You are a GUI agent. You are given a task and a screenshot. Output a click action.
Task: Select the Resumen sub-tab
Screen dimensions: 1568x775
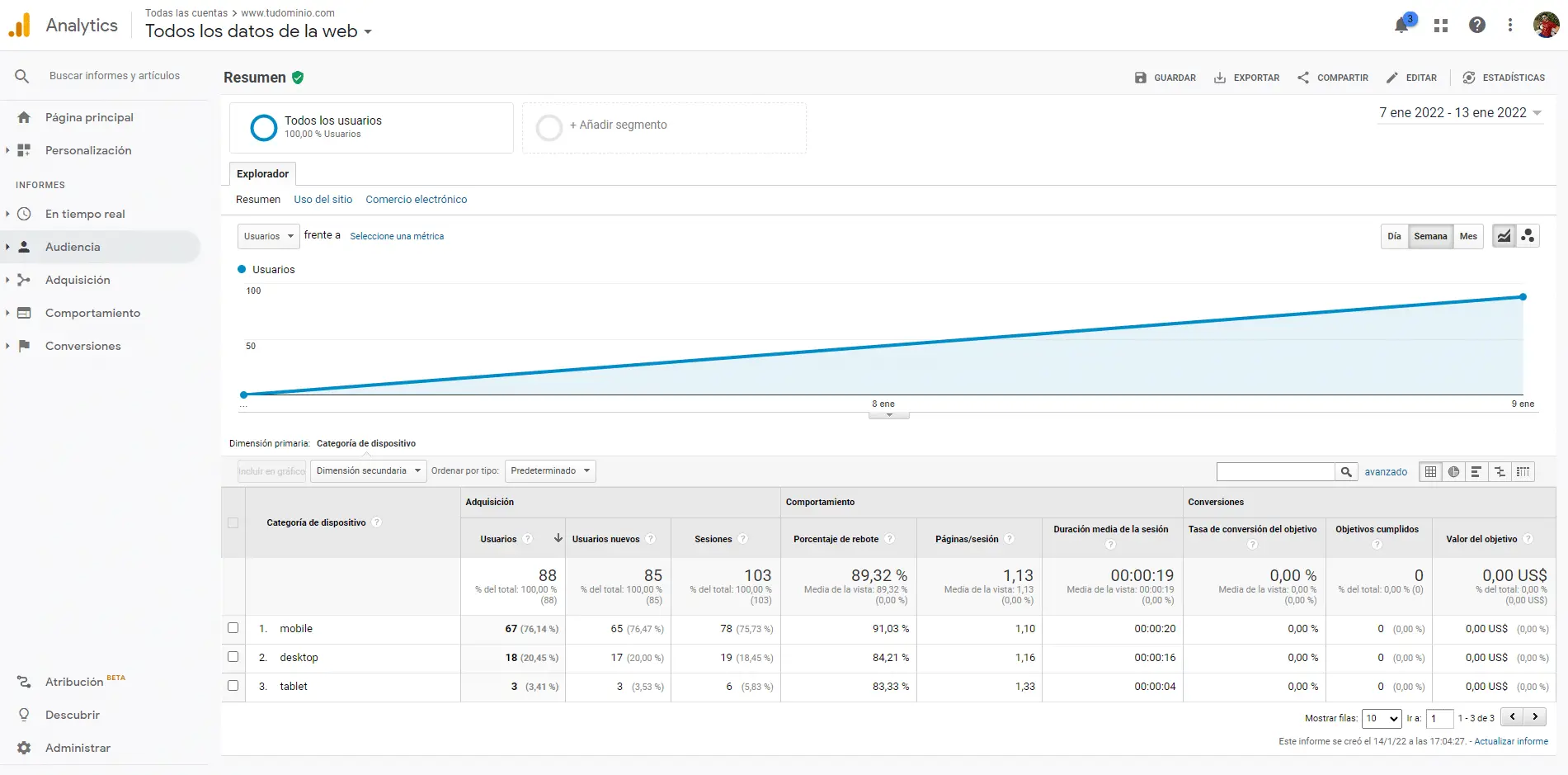point(258,200)
